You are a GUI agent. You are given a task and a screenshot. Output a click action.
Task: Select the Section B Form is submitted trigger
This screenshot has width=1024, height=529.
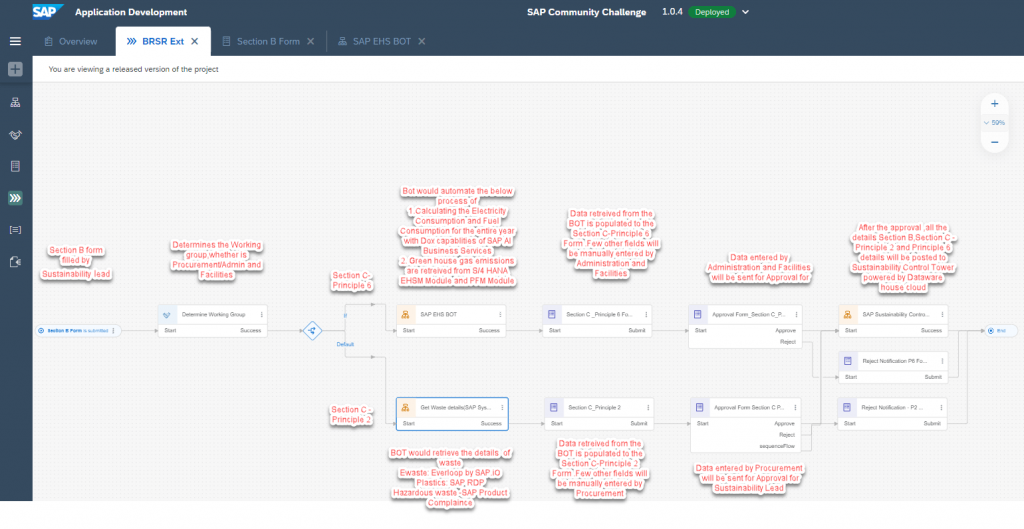pyautogui.click(x=78, y=331)
